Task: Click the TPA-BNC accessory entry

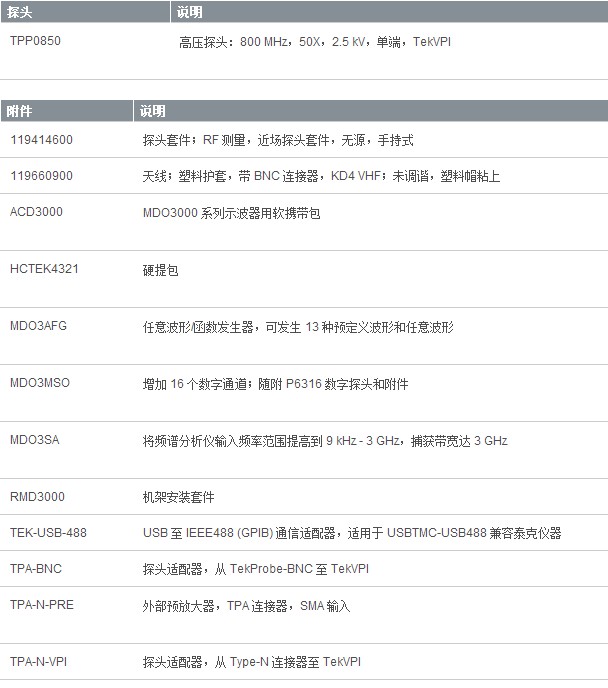Action: [36, 569]
